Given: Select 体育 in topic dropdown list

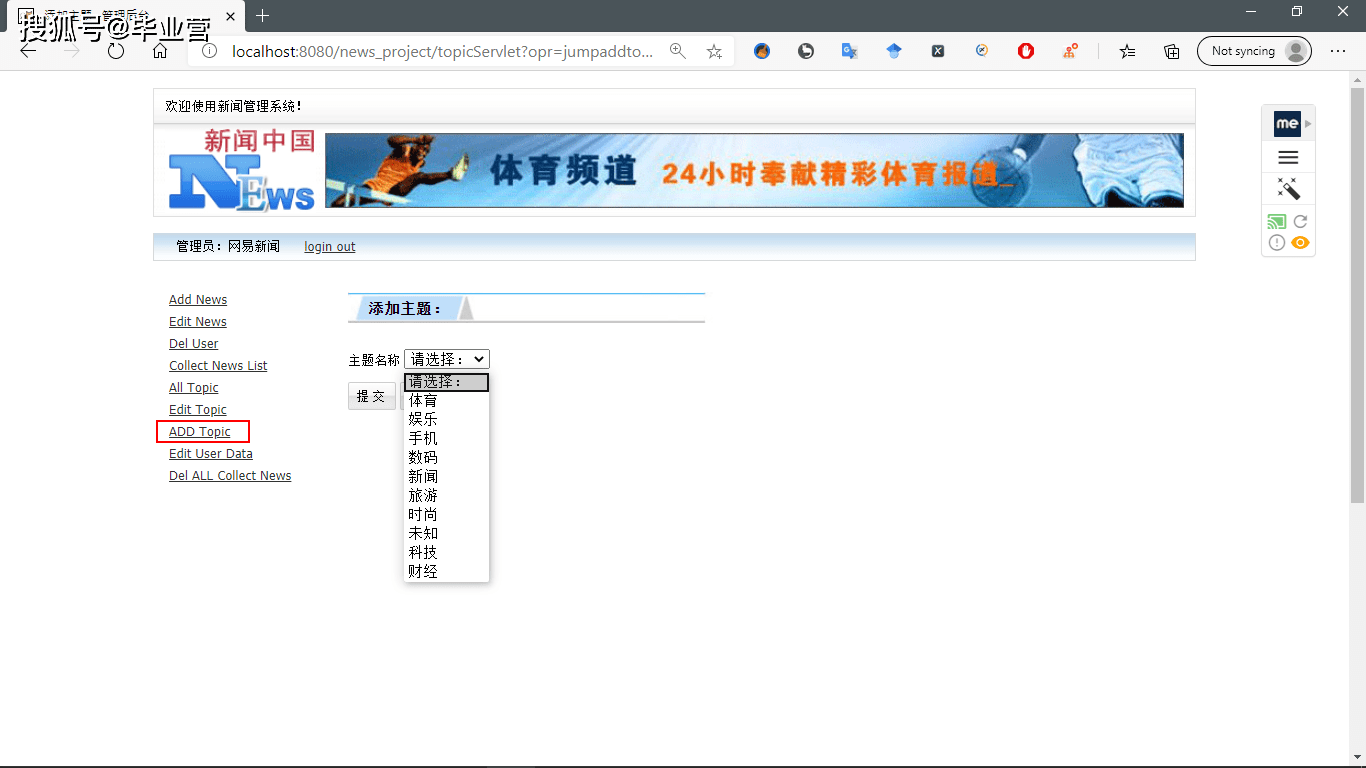Looking at the screenshot, I should point(446,400).
